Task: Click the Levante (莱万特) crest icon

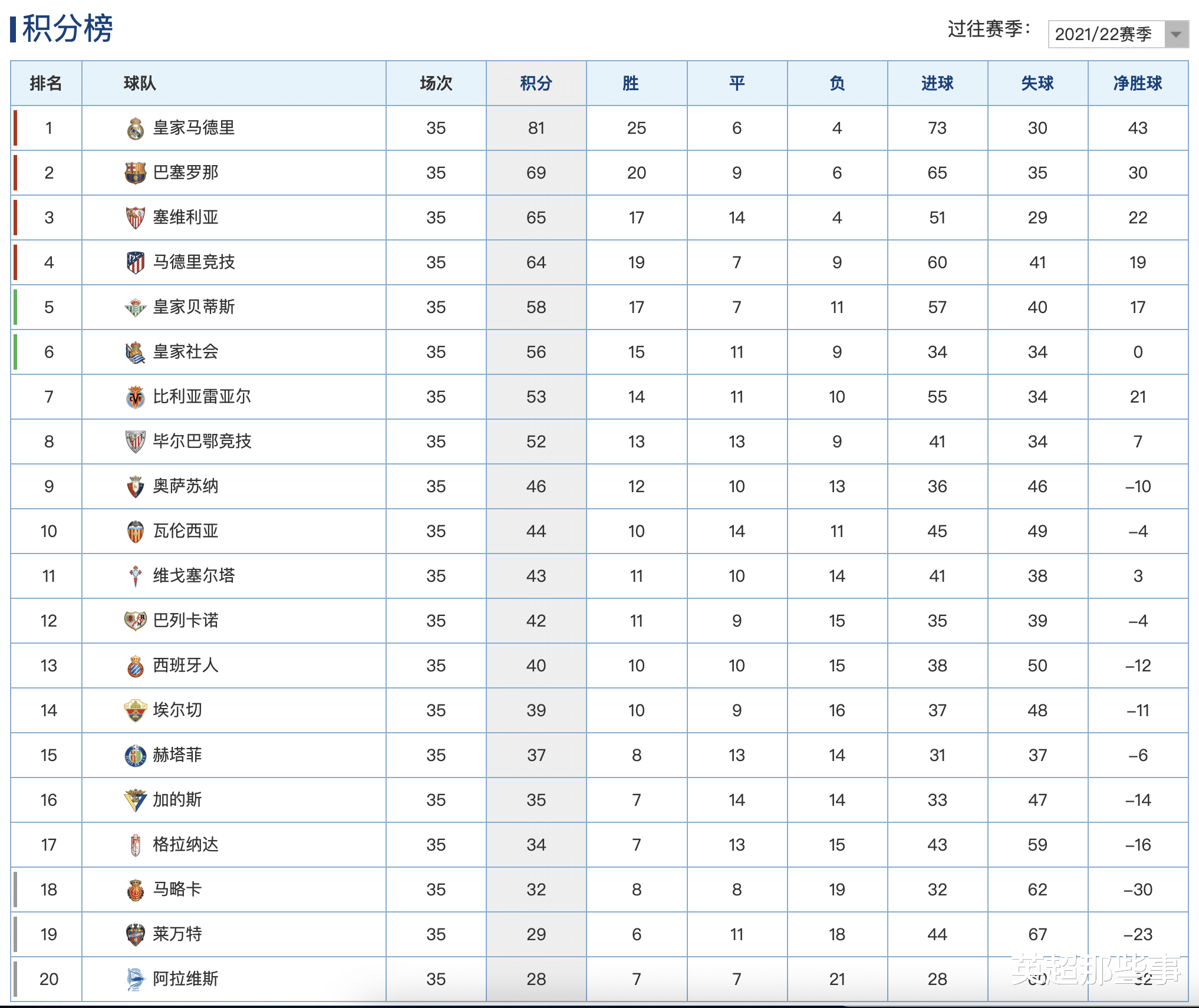Action: pyautogui.click(x=136, y=935)
